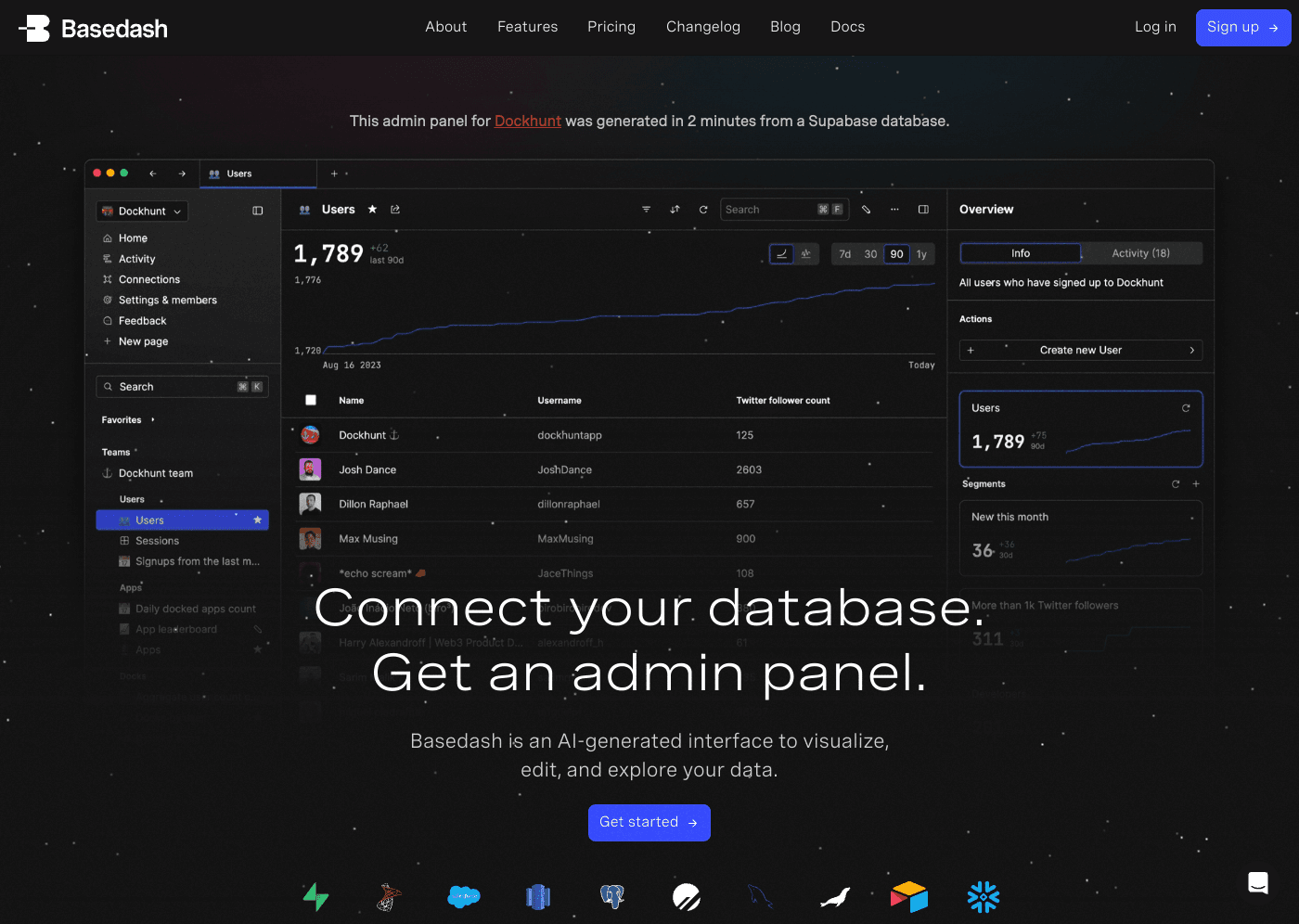Select the 90 day range
The height and width of the screenshot is (924, 1299).
896,254
